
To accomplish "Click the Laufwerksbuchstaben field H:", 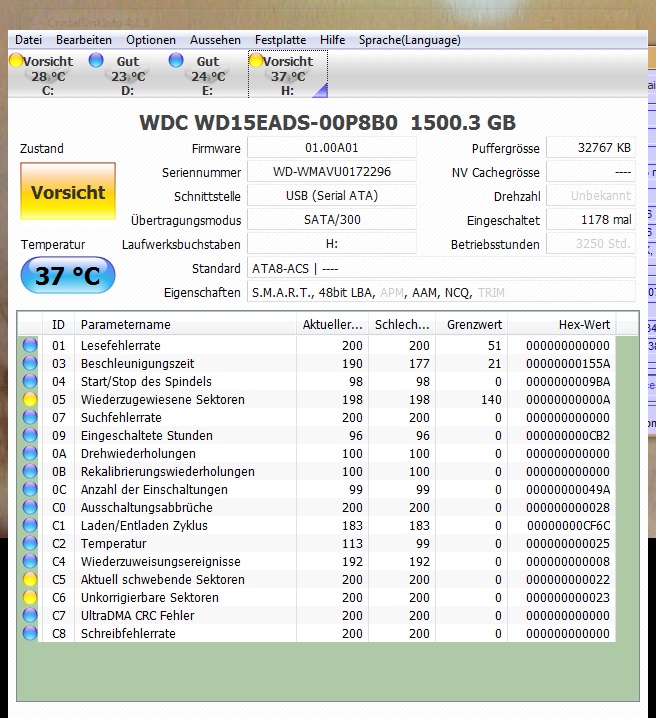I will pos(332,244).
